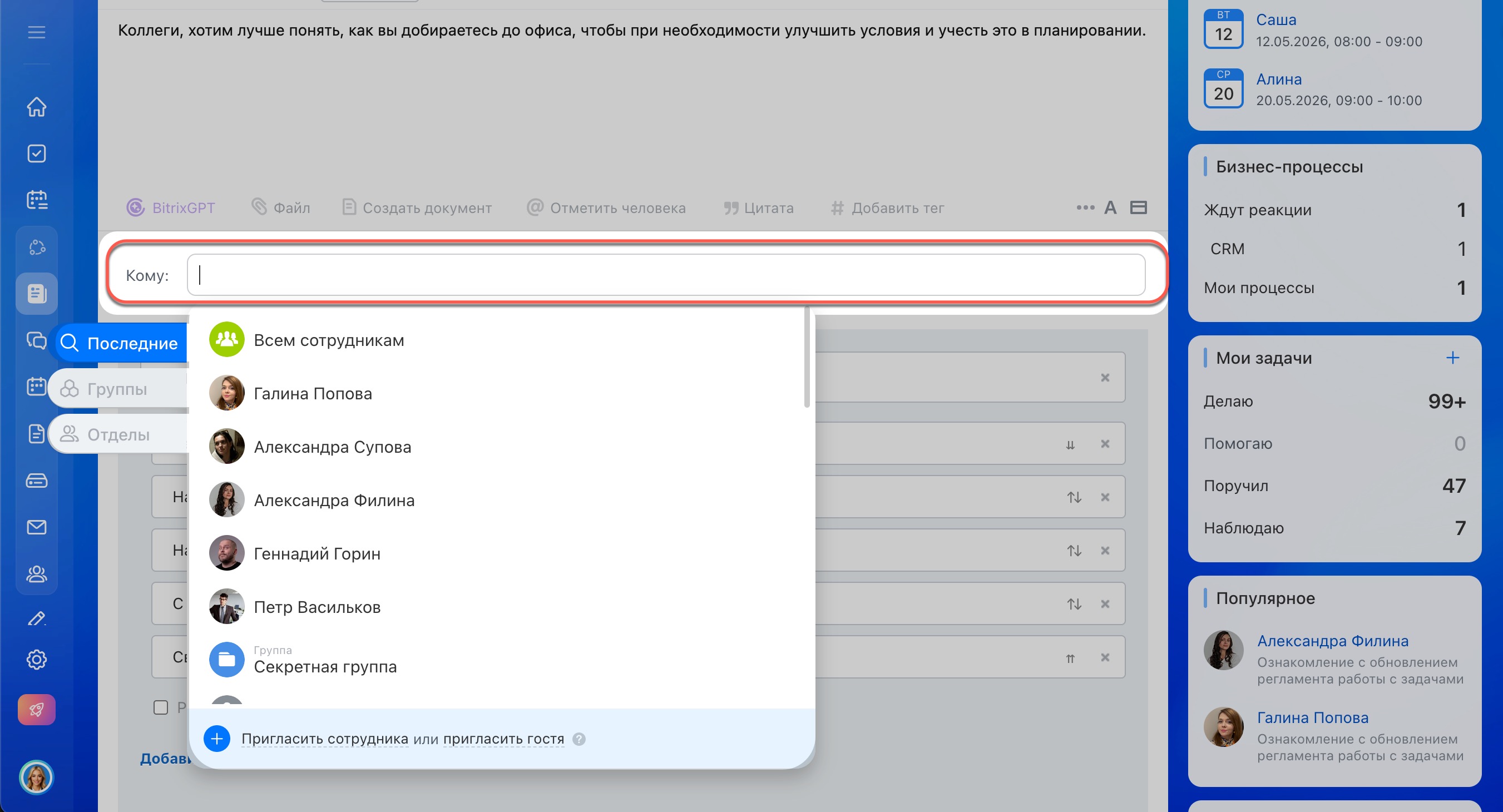Open more options three-dots in toolbar
The image size is (1503, 812).
[1085, 207]
